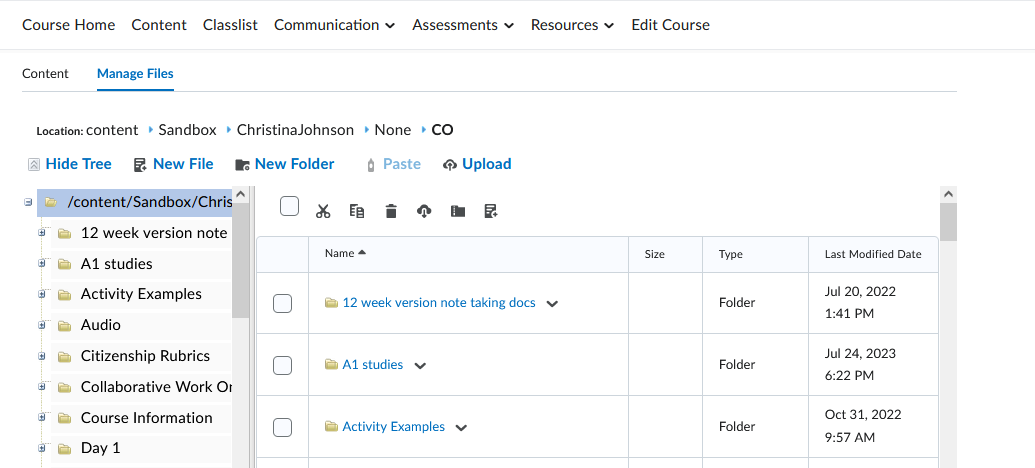This screenshot has height=468, width=1035.
Task: Select Citizenship Rubrics in the folder tree
Action: (145, 356)
